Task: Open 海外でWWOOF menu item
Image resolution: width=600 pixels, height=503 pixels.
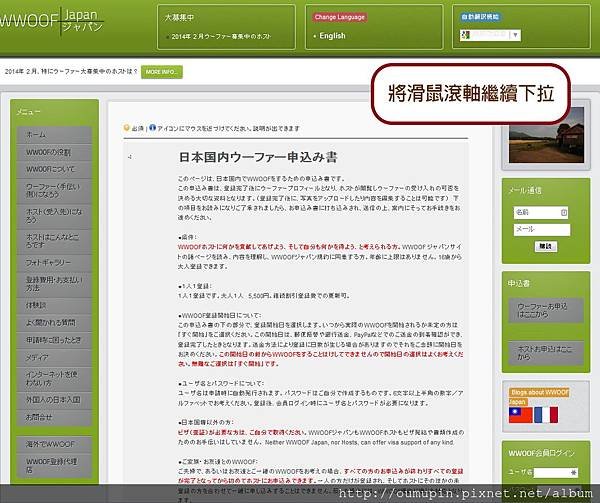Action: (x=54, y=444)
